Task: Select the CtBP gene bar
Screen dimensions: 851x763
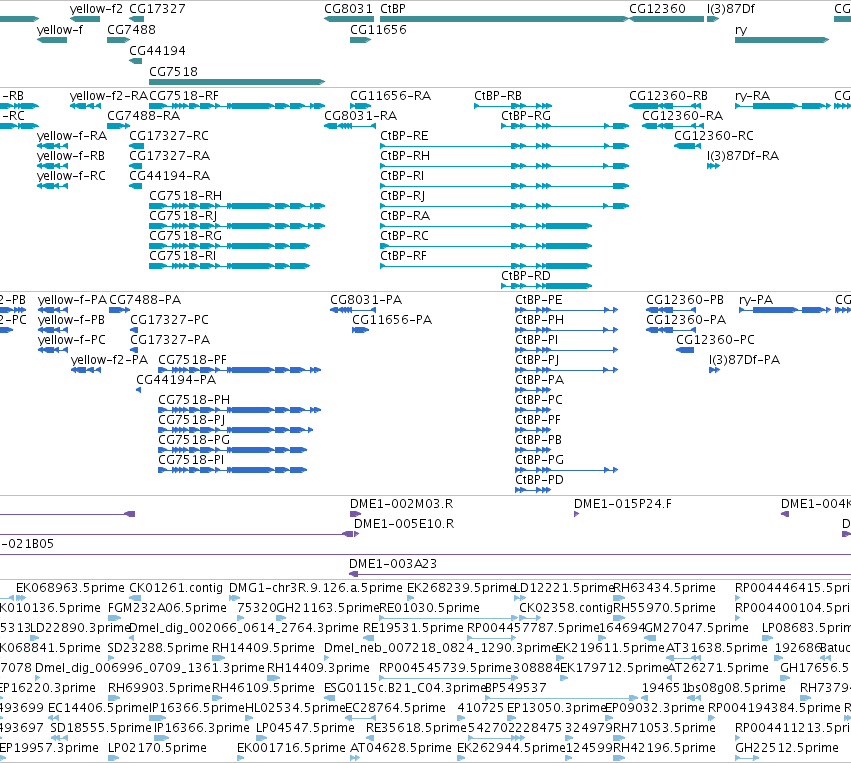Action: 504,19
